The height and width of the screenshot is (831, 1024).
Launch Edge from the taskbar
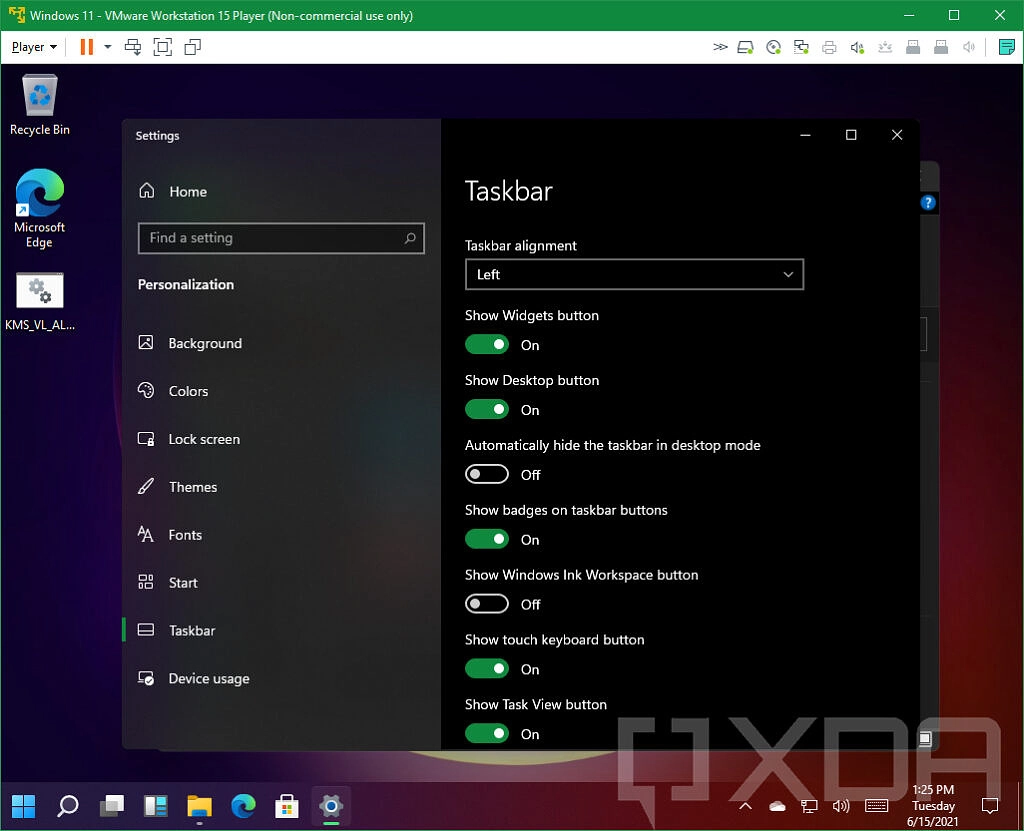(x=244, y=806)
